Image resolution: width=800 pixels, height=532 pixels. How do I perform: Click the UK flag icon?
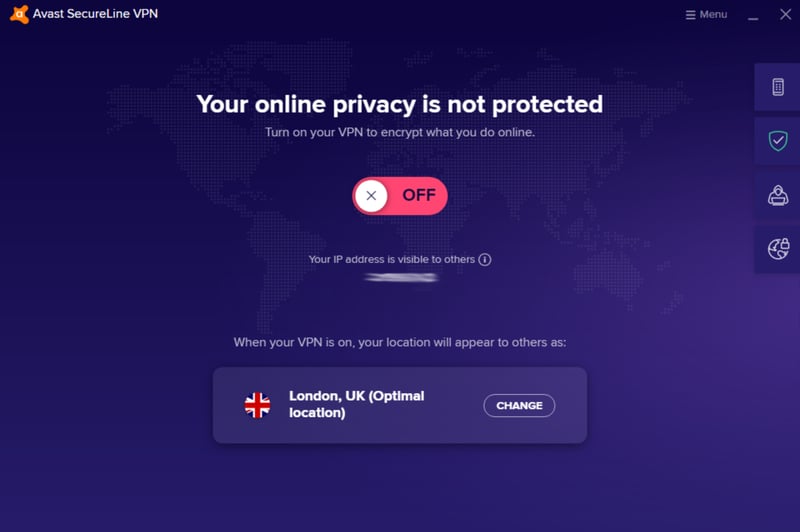(257, 406)
